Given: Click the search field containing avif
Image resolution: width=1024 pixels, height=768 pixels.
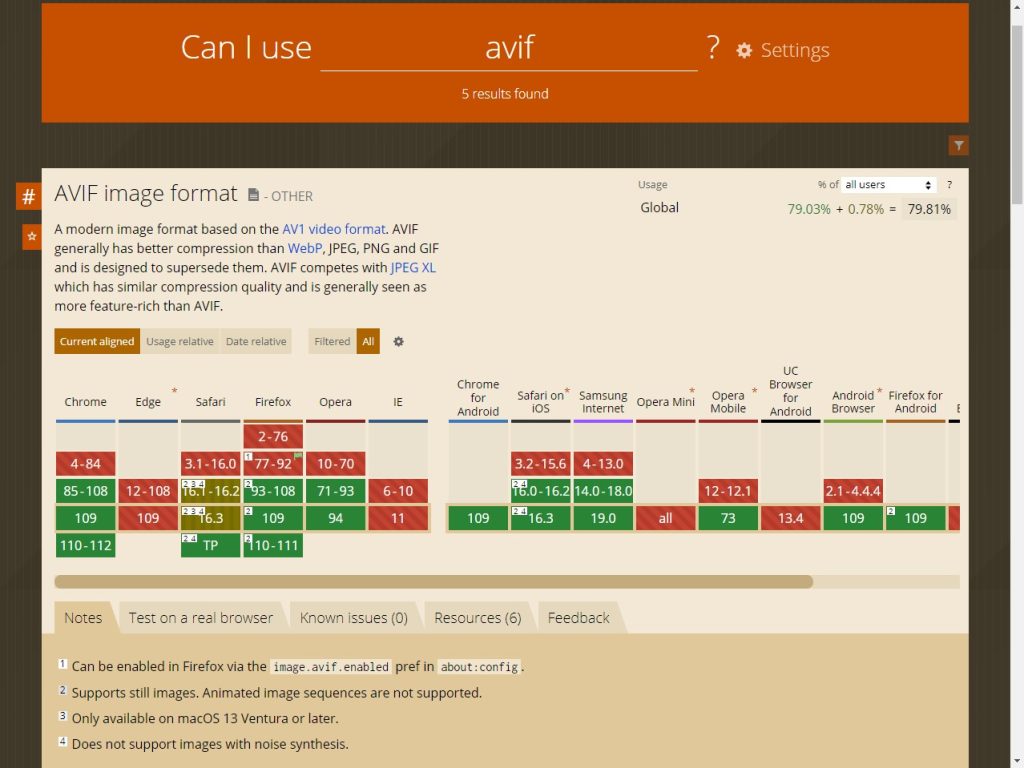Looking at the screenshot, I should click(x=509, y=48).
